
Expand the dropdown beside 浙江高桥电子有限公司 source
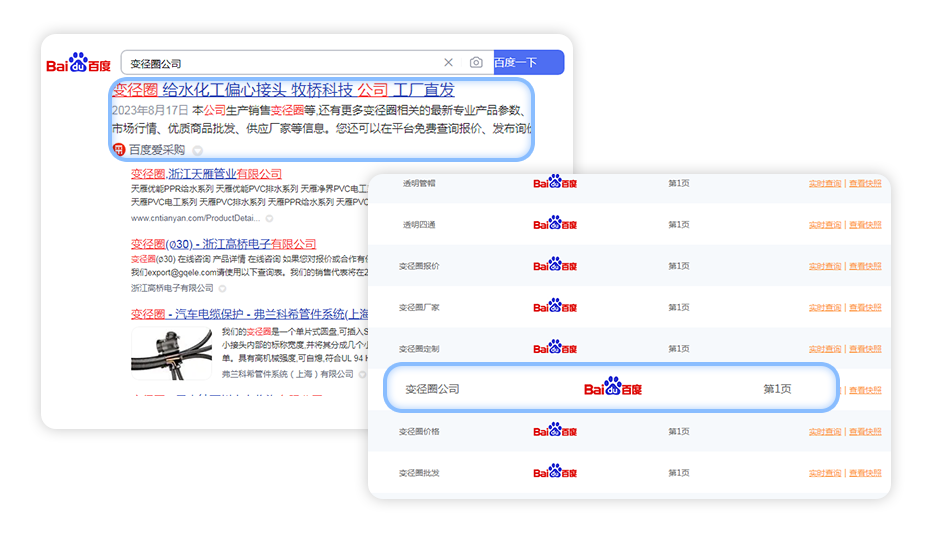tap(222, 288)
